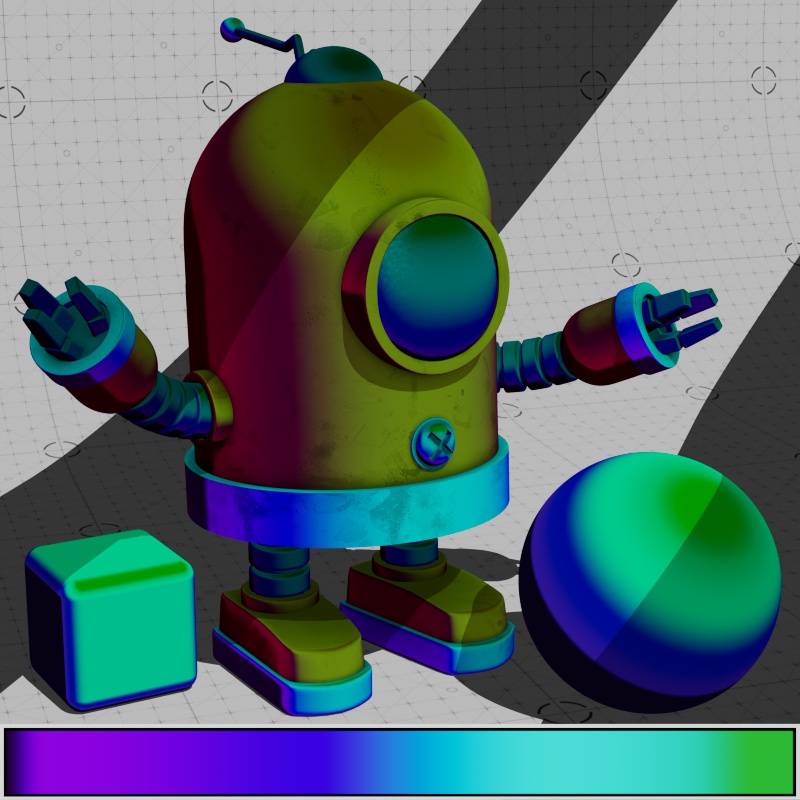Select the robot's front foot

click(x=292, y=648)
